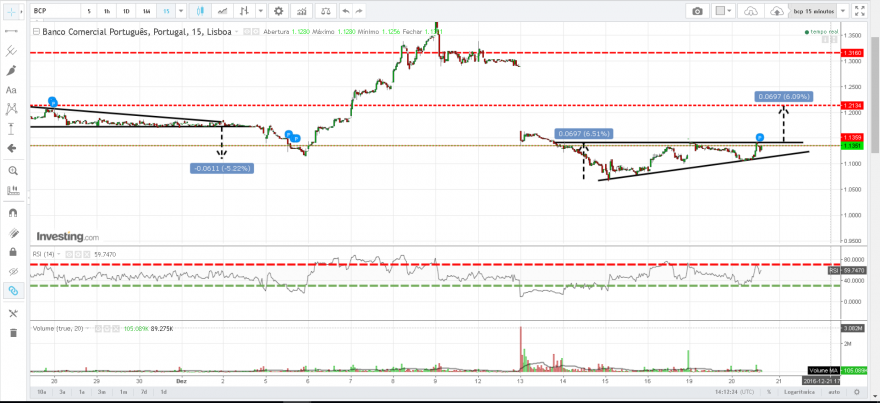Redo the last chart action

coord(359,11)
